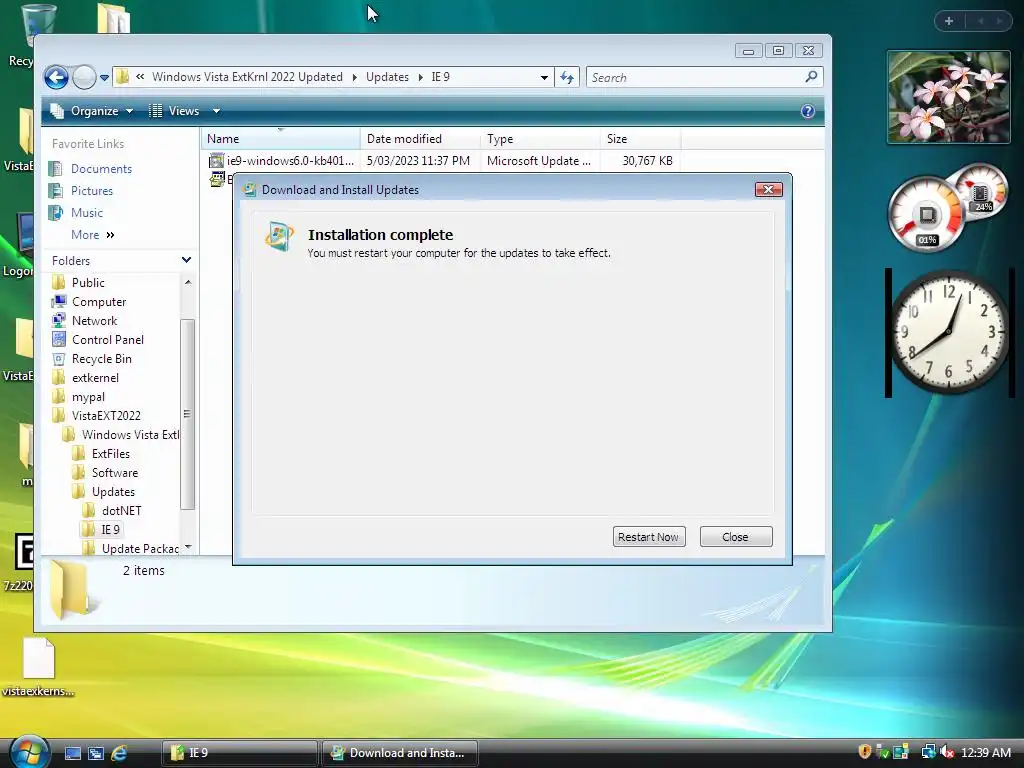Screen dimensions: 1024x768
Task: Click the taskbar clock showing 12:39 AM
Action: coord(985,753)
